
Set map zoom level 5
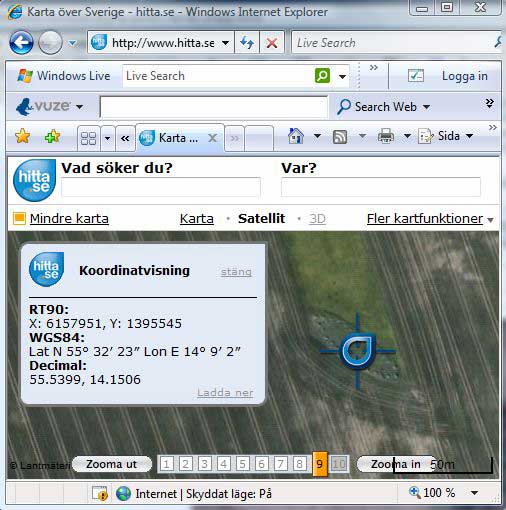[x=243, y=464]
